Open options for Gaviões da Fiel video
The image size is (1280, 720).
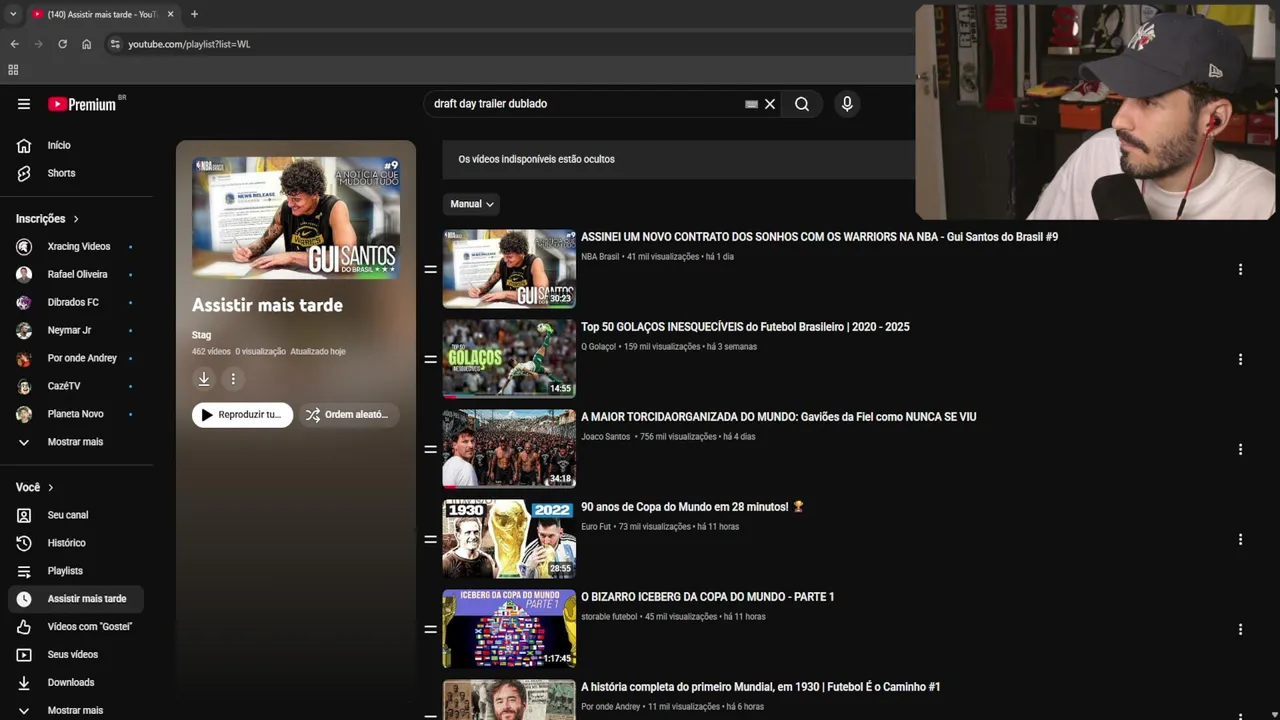coord(1240,449)
